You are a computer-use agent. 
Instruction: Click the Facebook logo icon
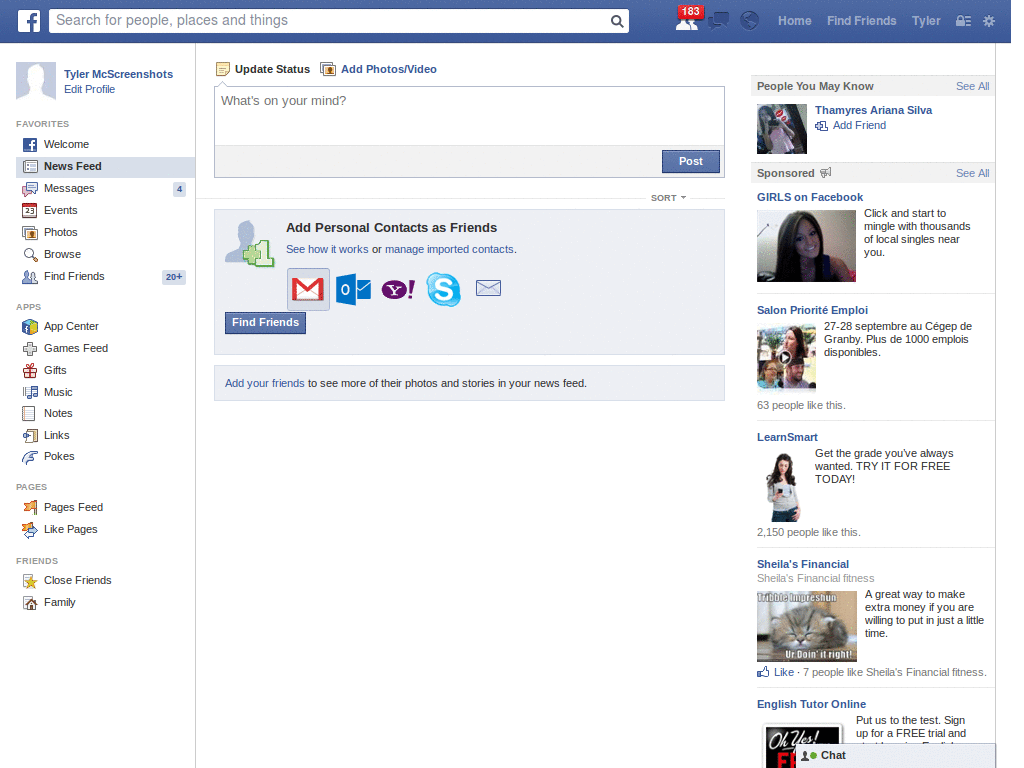point(29,21)
